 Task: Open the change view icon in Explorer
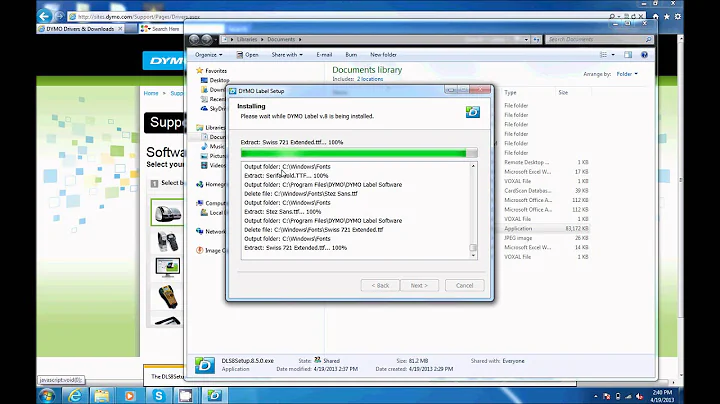pos(603,55)
